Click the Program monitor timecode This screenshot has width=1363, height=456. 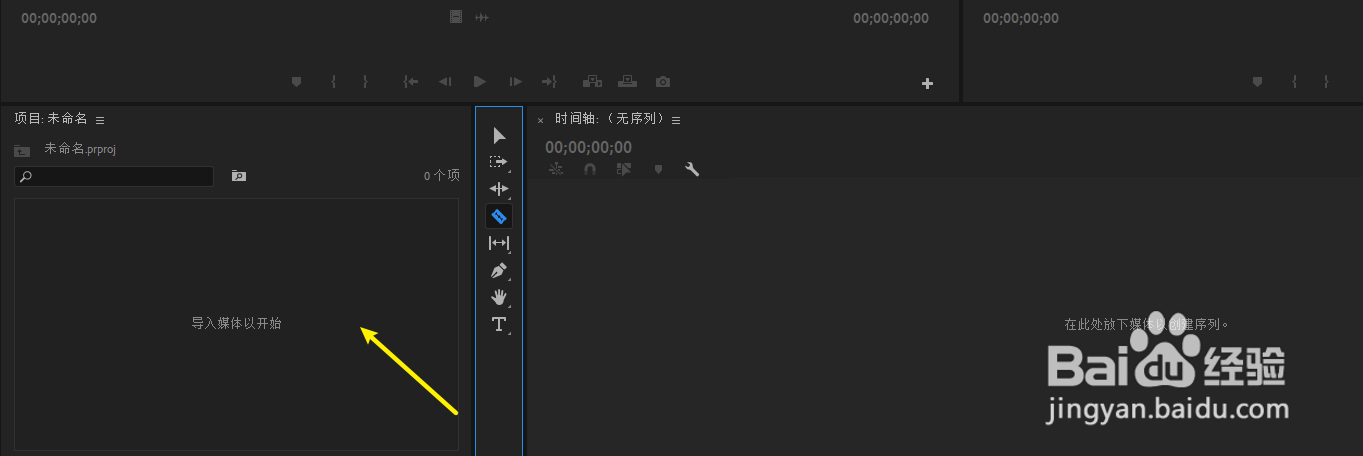click(1021, 18)
